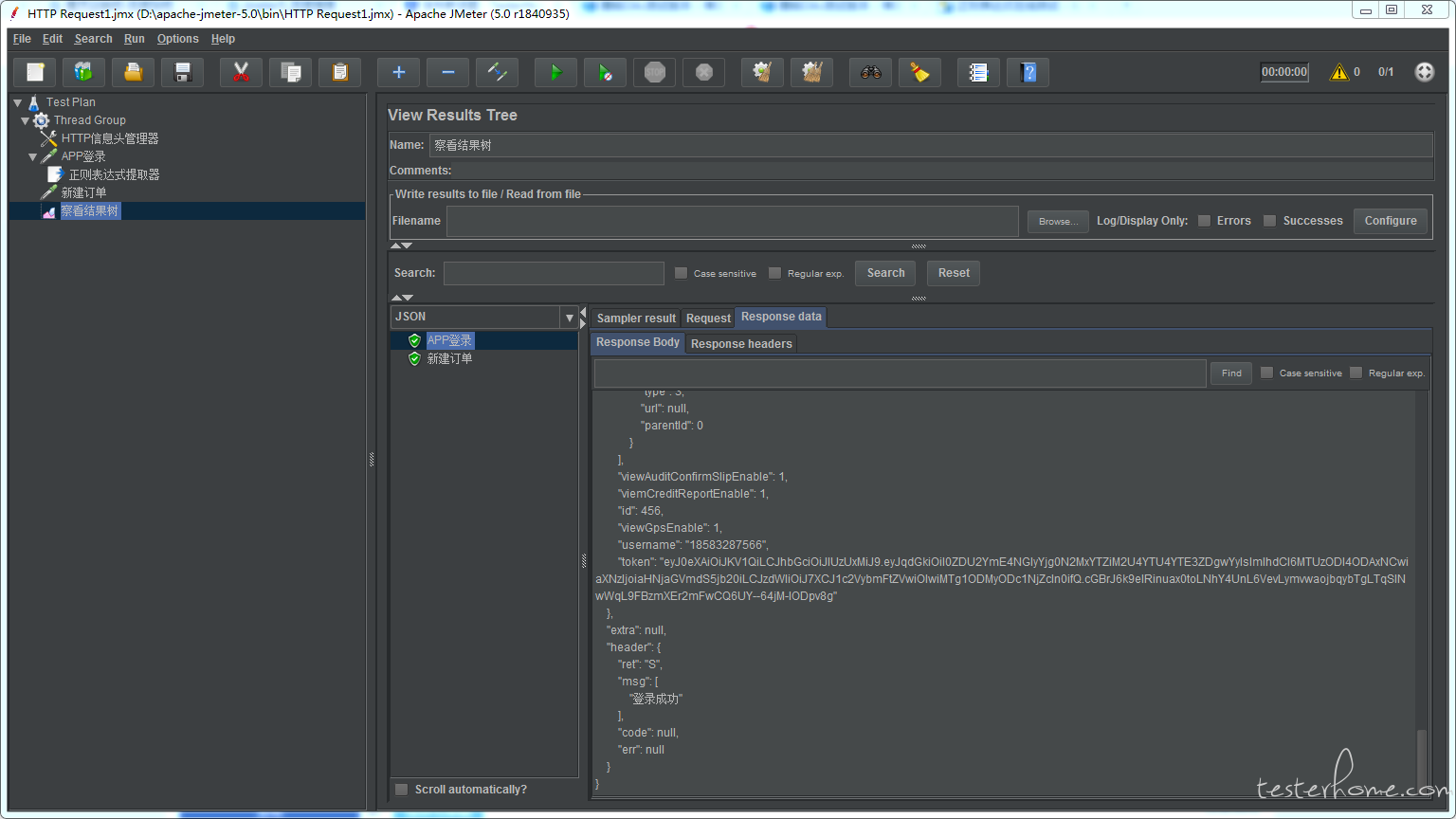This screenshot has height=819, width=1456.
Task: Open the Run menu
Action: 135,39
